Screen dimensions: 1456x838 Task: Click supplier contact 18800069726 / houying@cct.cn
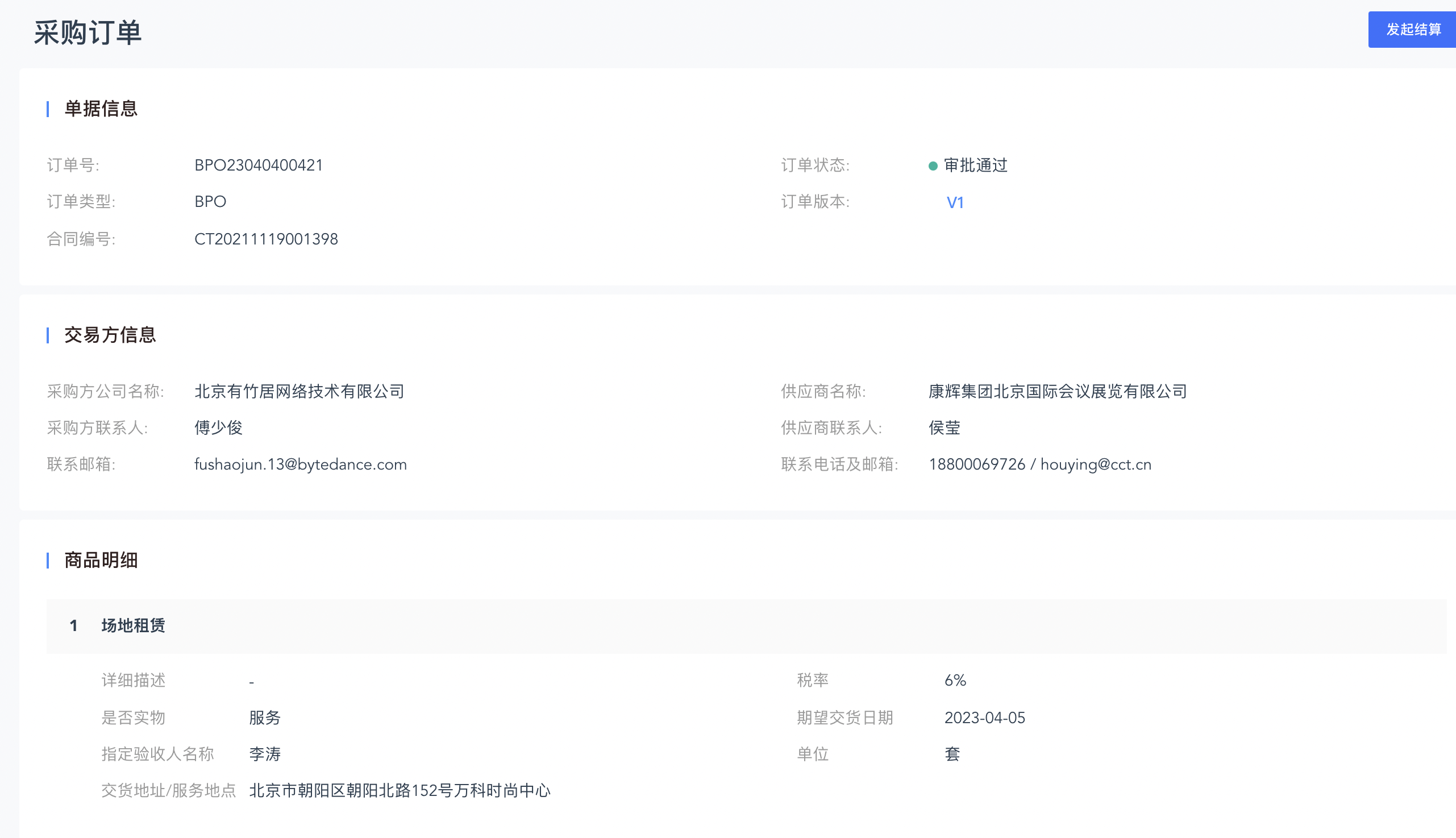(x=1039, y=464)
